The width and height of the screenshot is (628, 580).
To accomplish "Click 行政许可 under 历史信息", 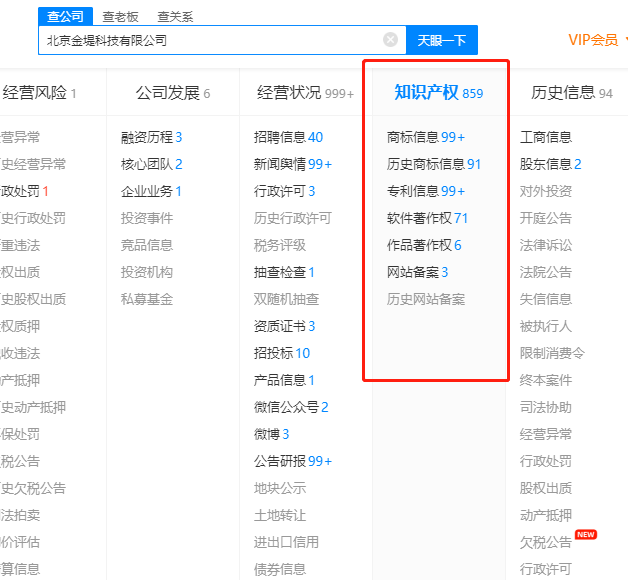I will coord(545,569).
